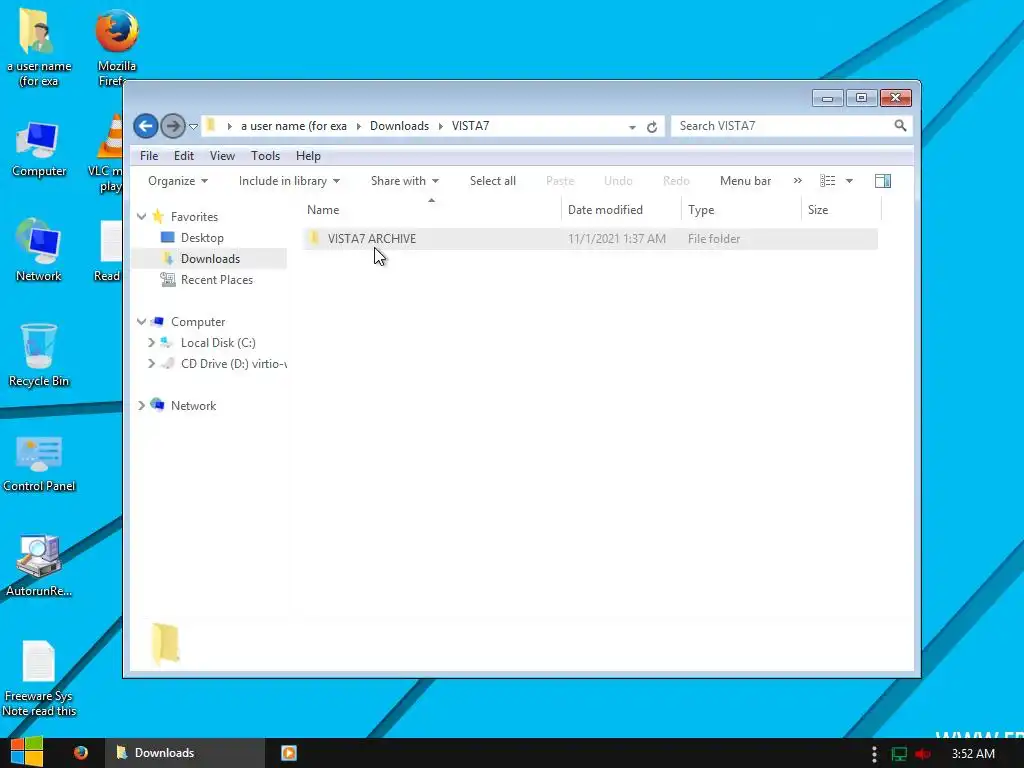Open address bar history dropdown arrow
Image resolution: width=1024 pixels, height=768 pixels.
(x=632, y=127)
